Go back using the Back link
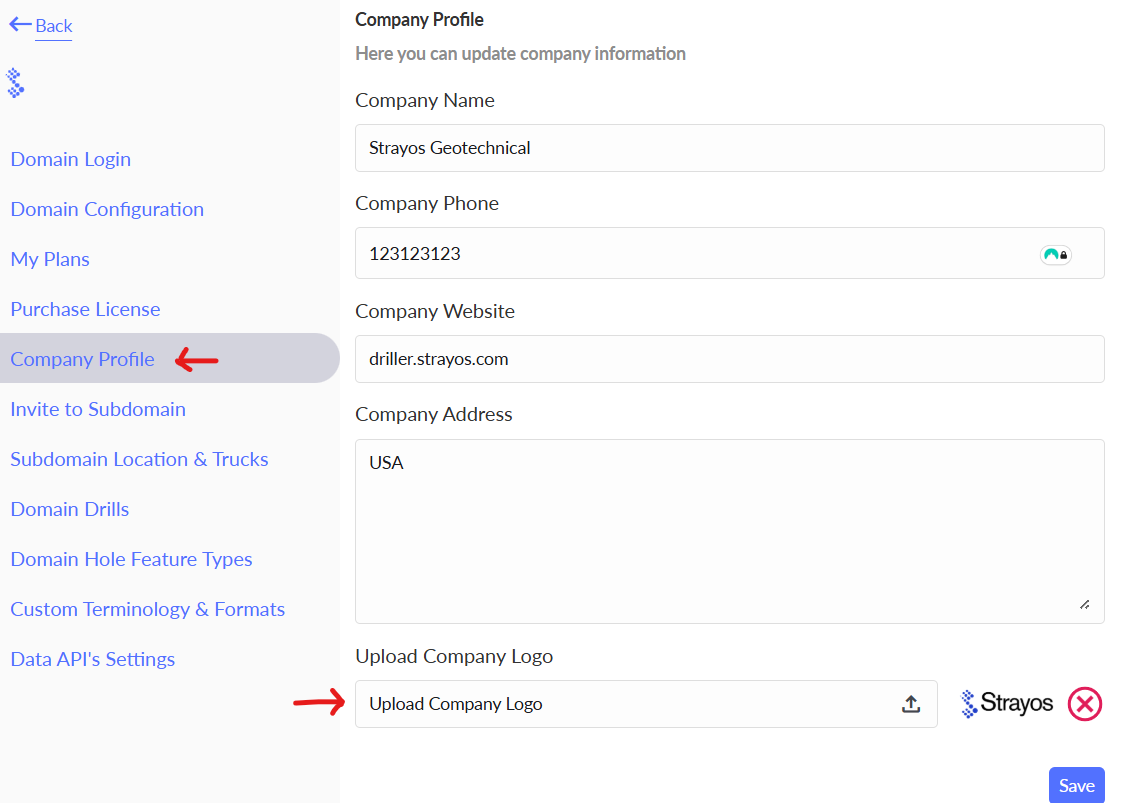 click(x=41, y=25)
